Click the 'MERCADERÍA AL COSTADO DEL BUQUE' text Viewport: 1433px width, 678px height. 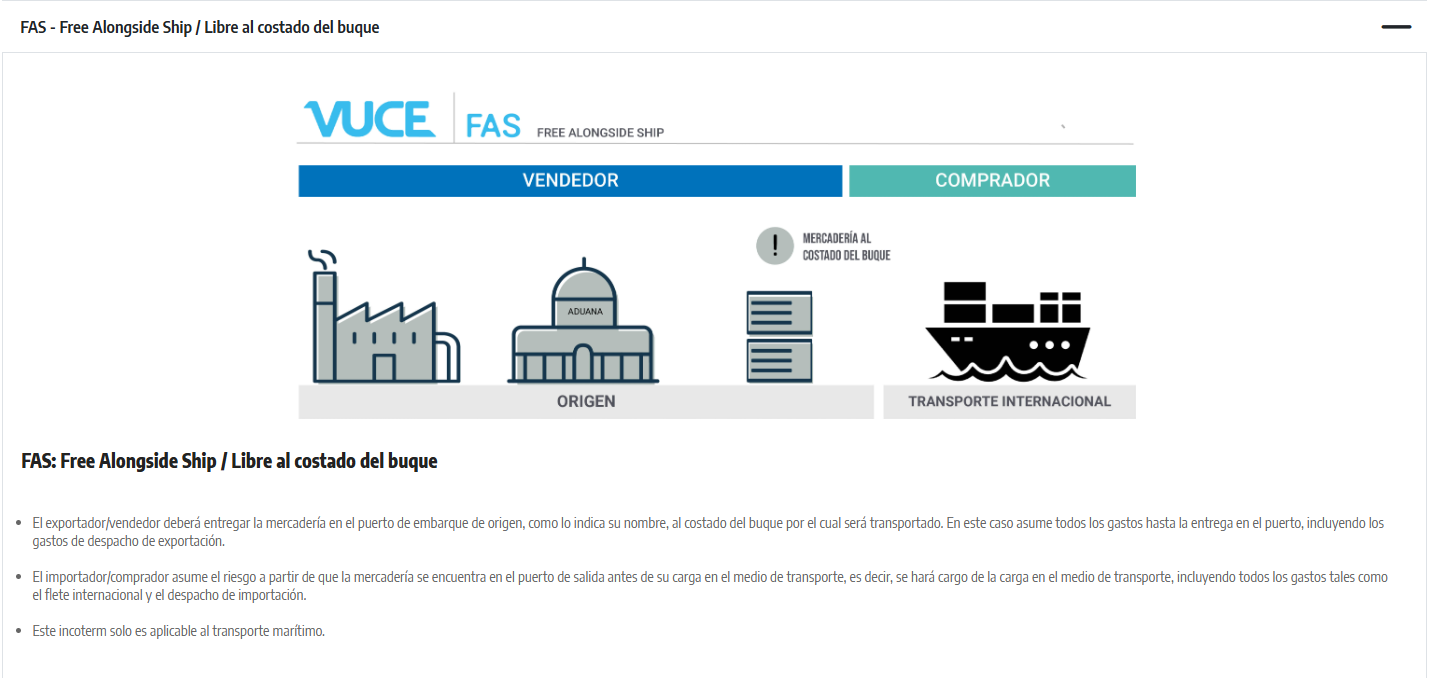(846, 247)
